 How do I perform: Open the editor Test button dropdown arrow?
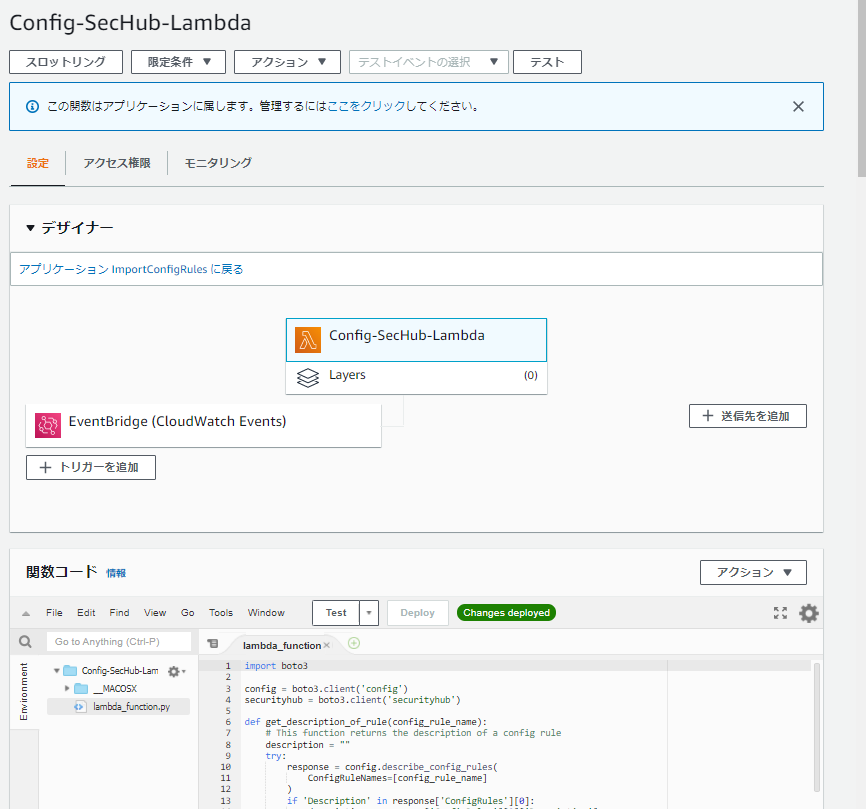click(369, 613)
